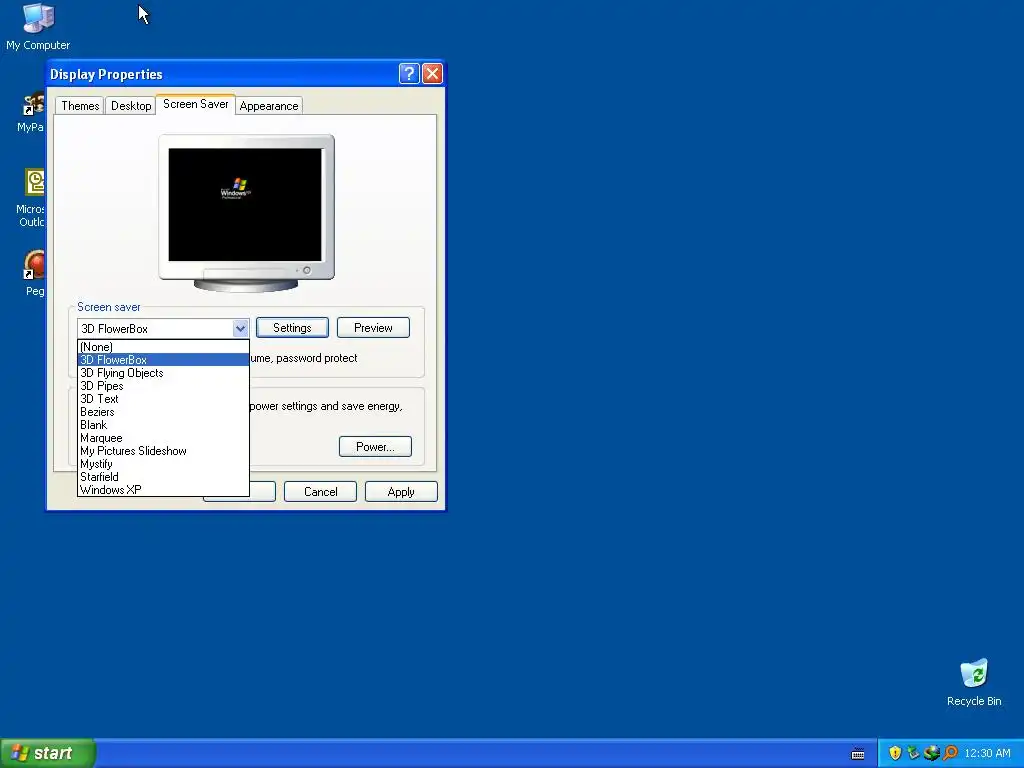This screenshot has height=768, width=1024.
Task: Select Mystify screen saver
Action: point(163,464)
